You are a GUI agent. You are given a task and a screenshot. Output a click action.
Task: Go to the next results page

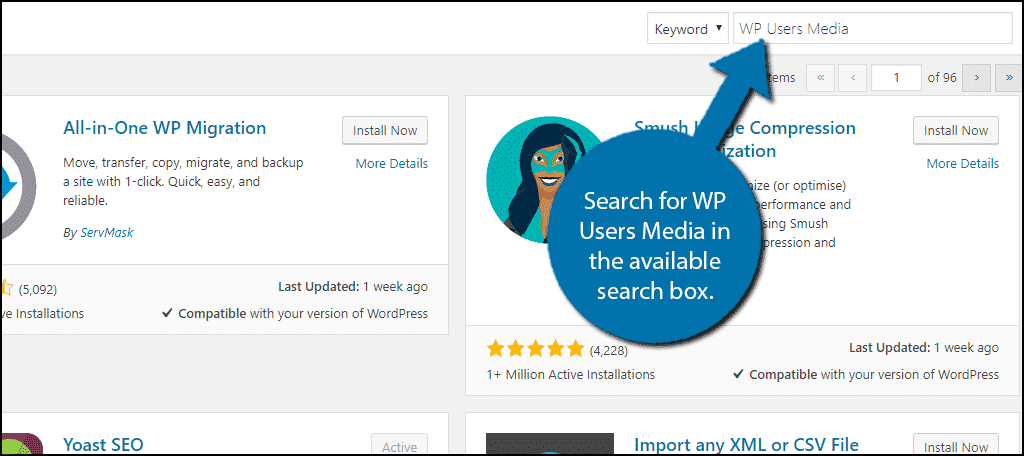click(976, 78)
